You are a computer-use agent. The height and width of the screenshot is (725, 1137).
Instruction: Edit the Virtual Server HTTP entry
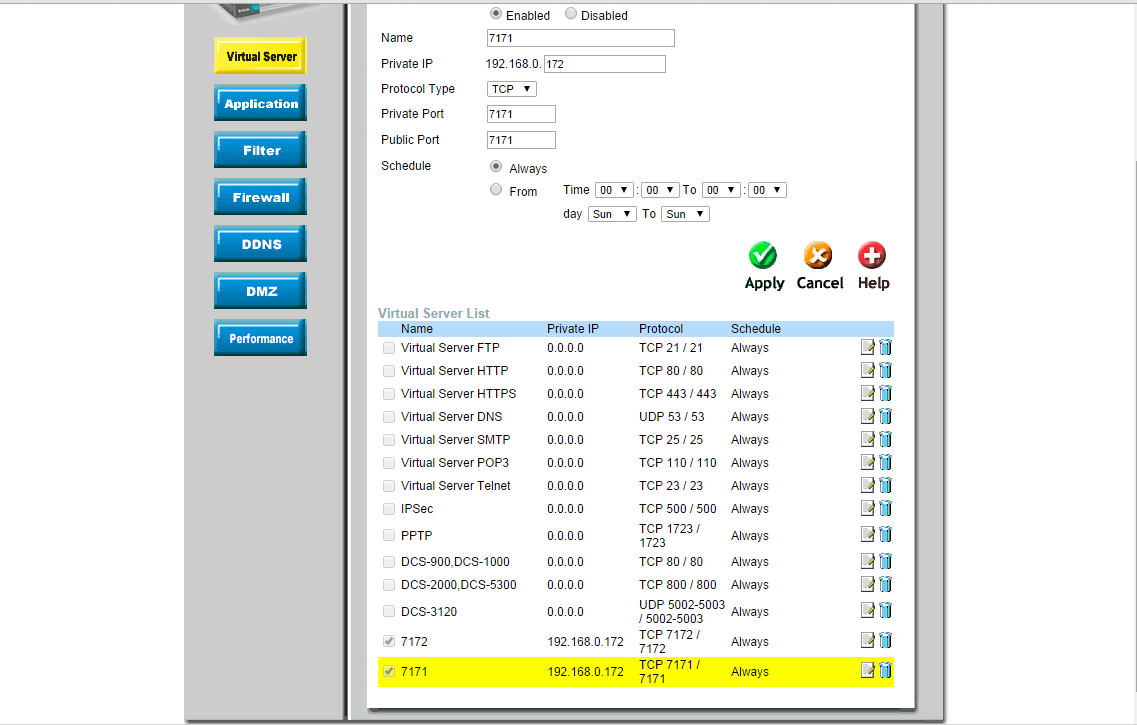pos(867,370)
